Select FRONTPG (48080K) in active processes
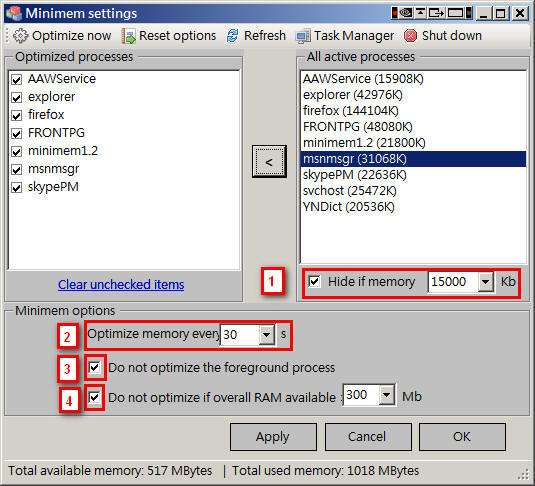Viewport: 535px width, 486px height. click(x=413, y=127)
